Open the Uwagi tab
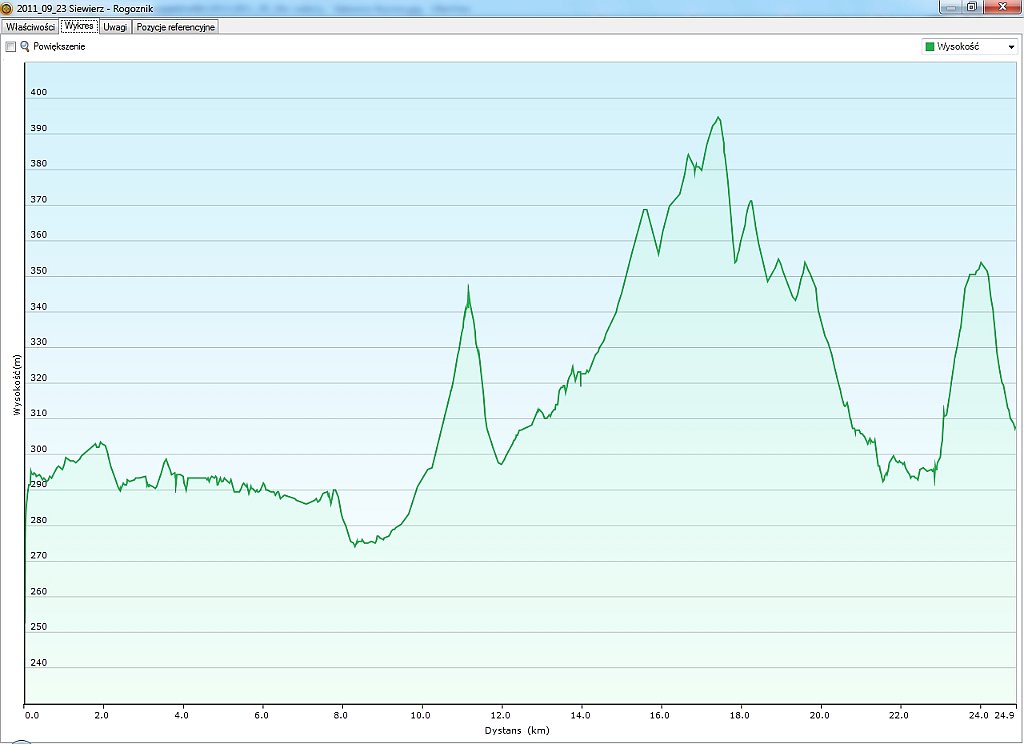1024x744 pixels. pyautogui.click(x=115, y=27)
